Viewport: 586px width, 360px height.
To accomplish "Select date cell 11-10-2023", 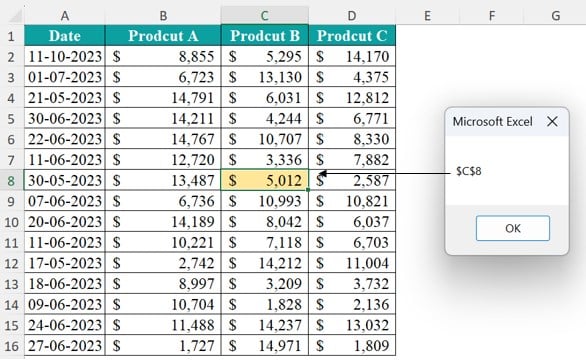I will point(65,56).
